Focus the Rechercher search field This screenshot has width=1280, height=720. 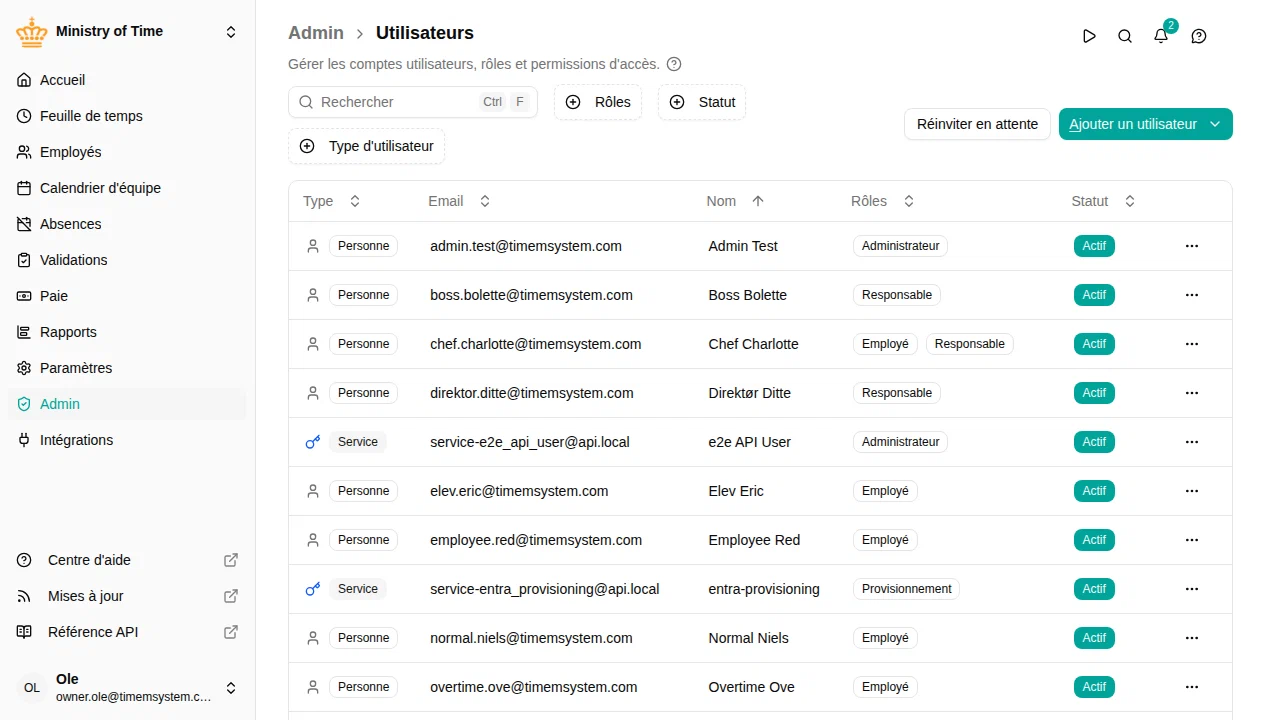click(x=413, y=102)
